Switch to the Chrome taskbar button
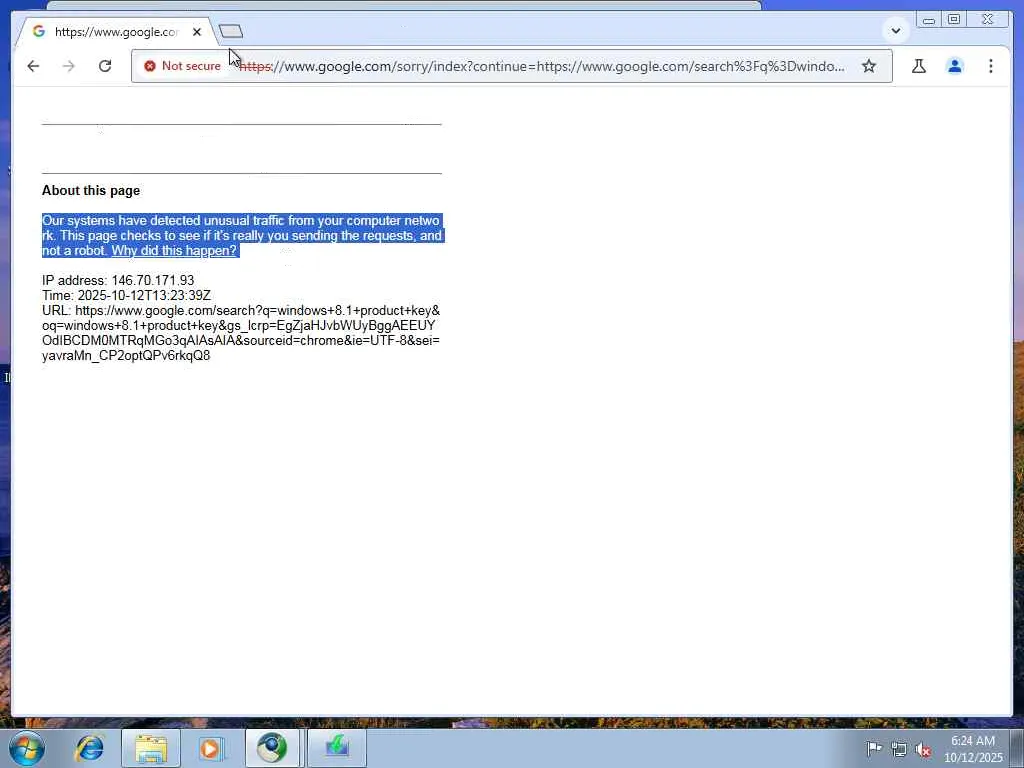 (x=272, y=748)
